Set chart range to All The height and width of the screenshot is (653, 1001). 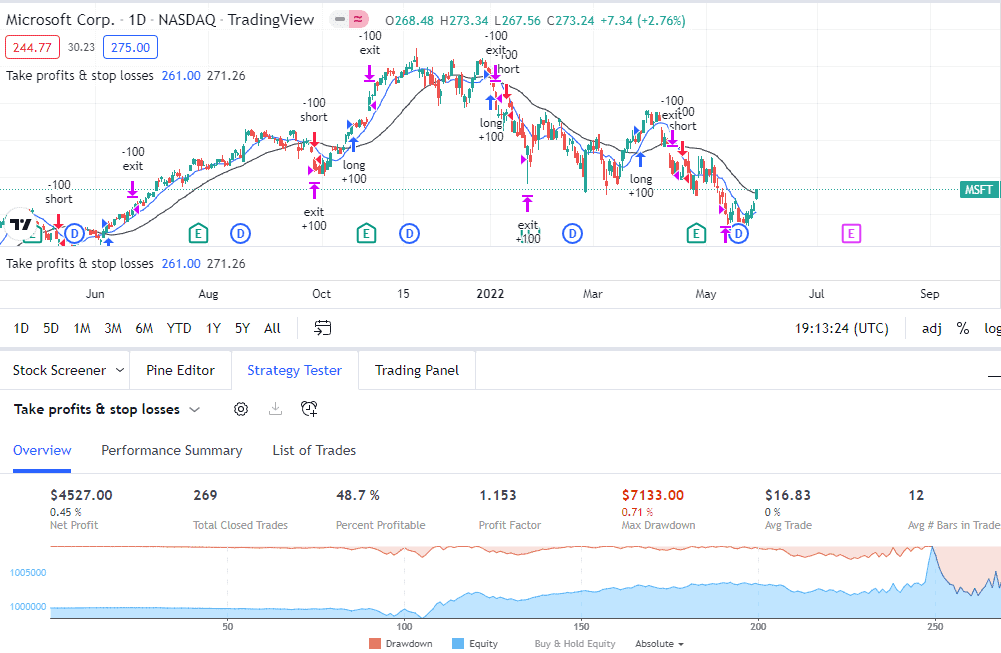pos(272,328)
